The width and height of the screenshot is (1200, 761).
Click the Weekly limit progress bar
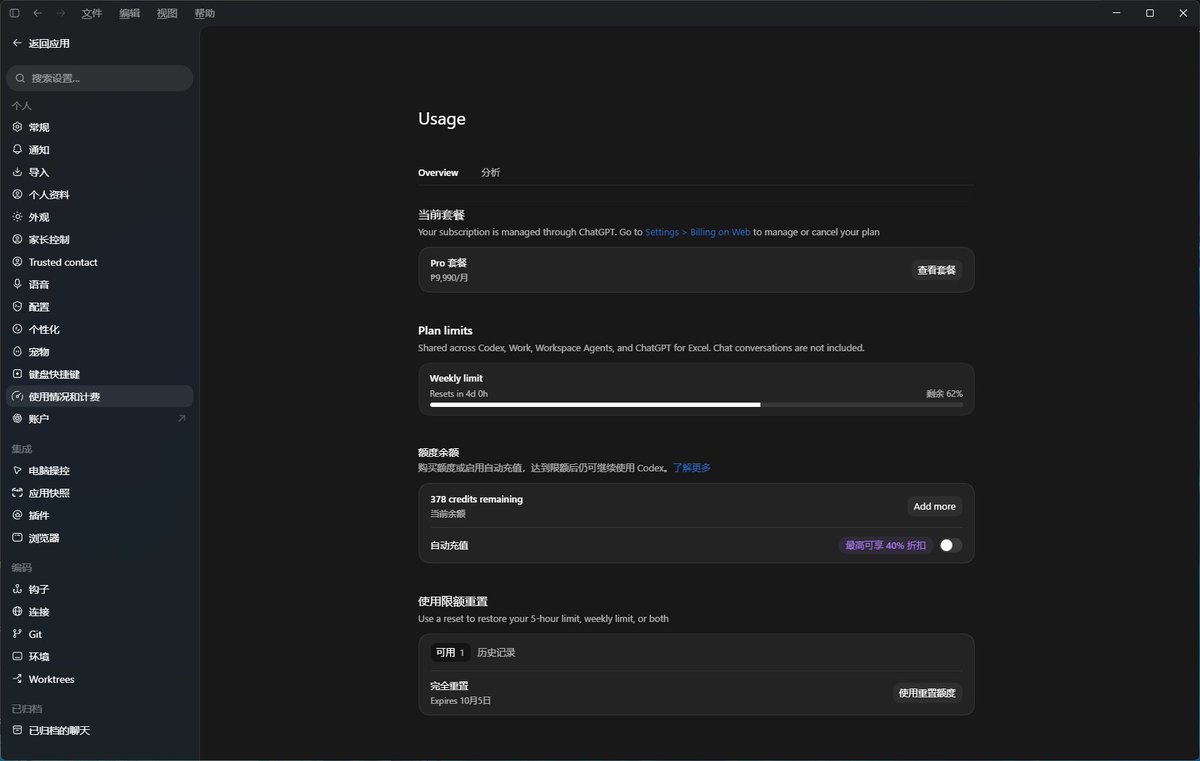click(696, 405)
